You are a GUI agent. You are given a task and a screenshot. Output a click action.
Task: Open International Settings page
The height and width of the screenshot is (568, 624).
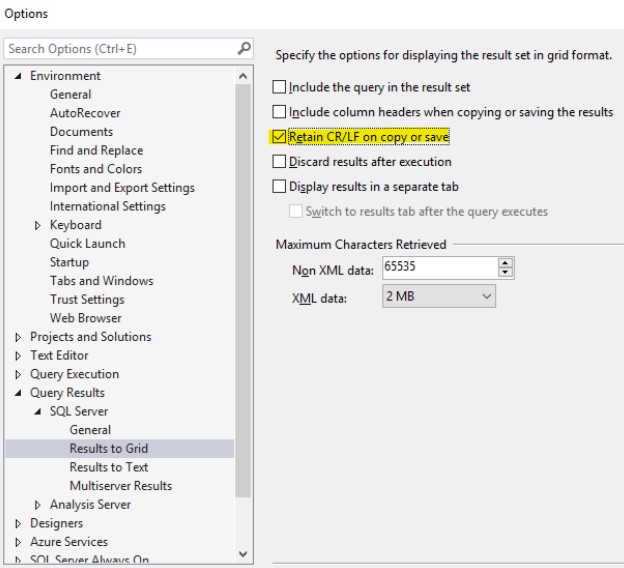(x=107, y=206)
